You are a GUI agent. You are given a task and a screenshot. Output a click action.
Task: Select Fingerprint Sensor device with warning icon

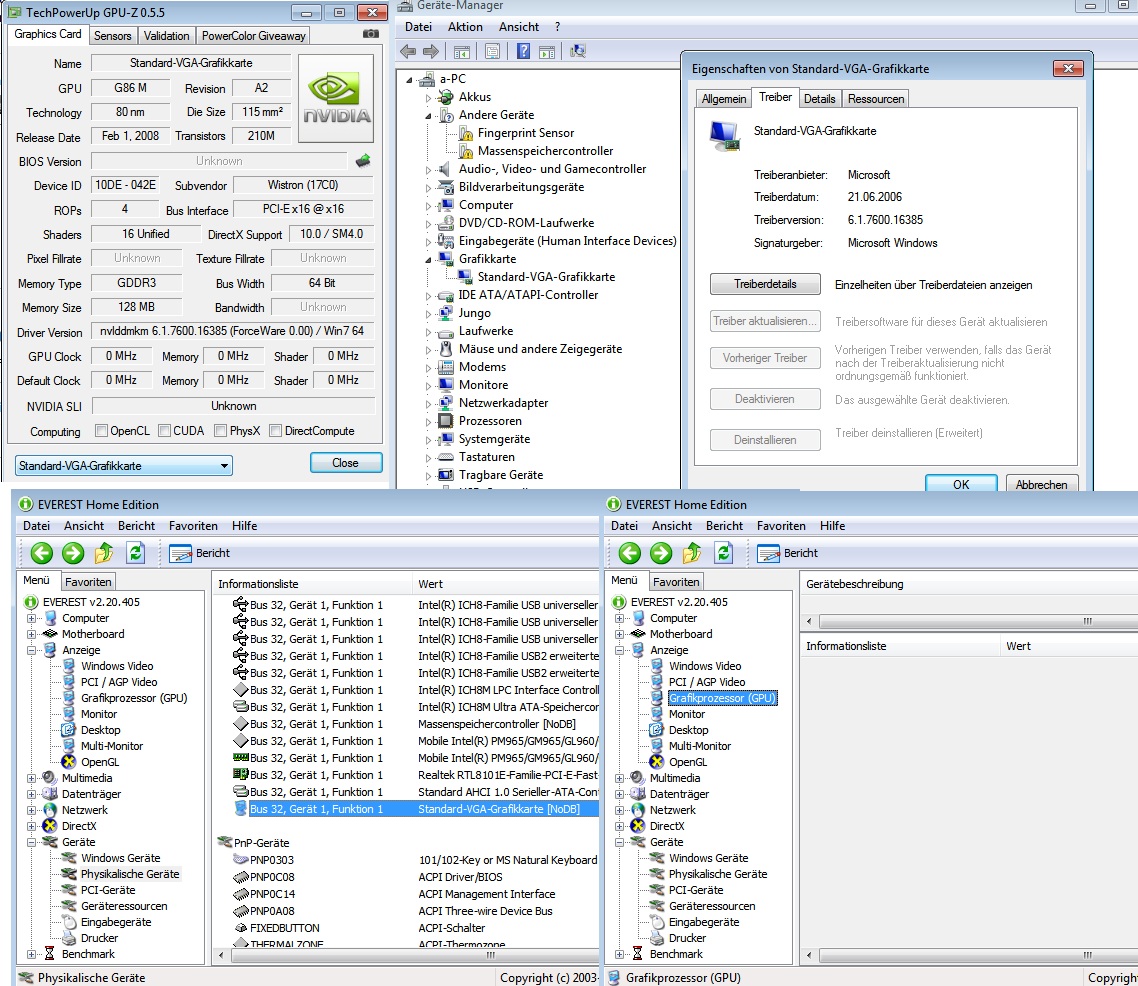(525, 133)
